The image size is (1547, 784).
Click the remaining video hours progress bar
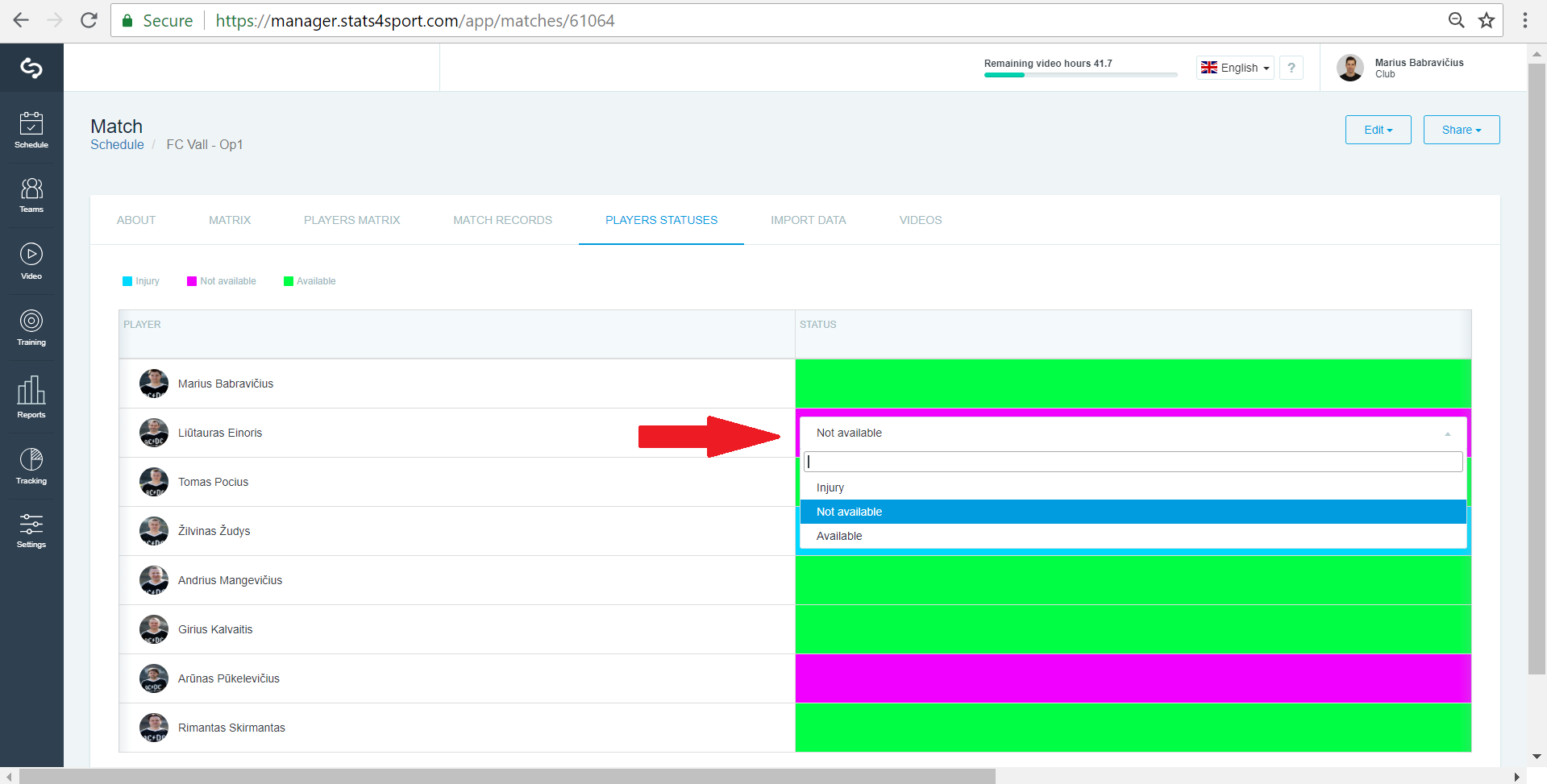pos(1080,75)
